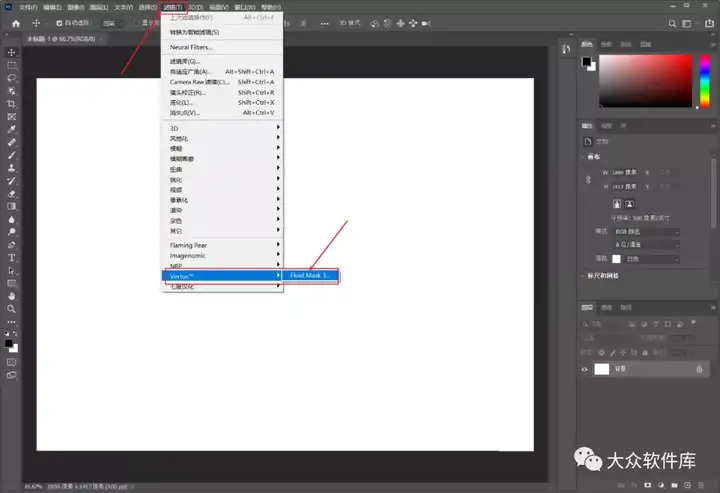
Task: Set the canvas to landscape orientation
Action: [629, 204]
